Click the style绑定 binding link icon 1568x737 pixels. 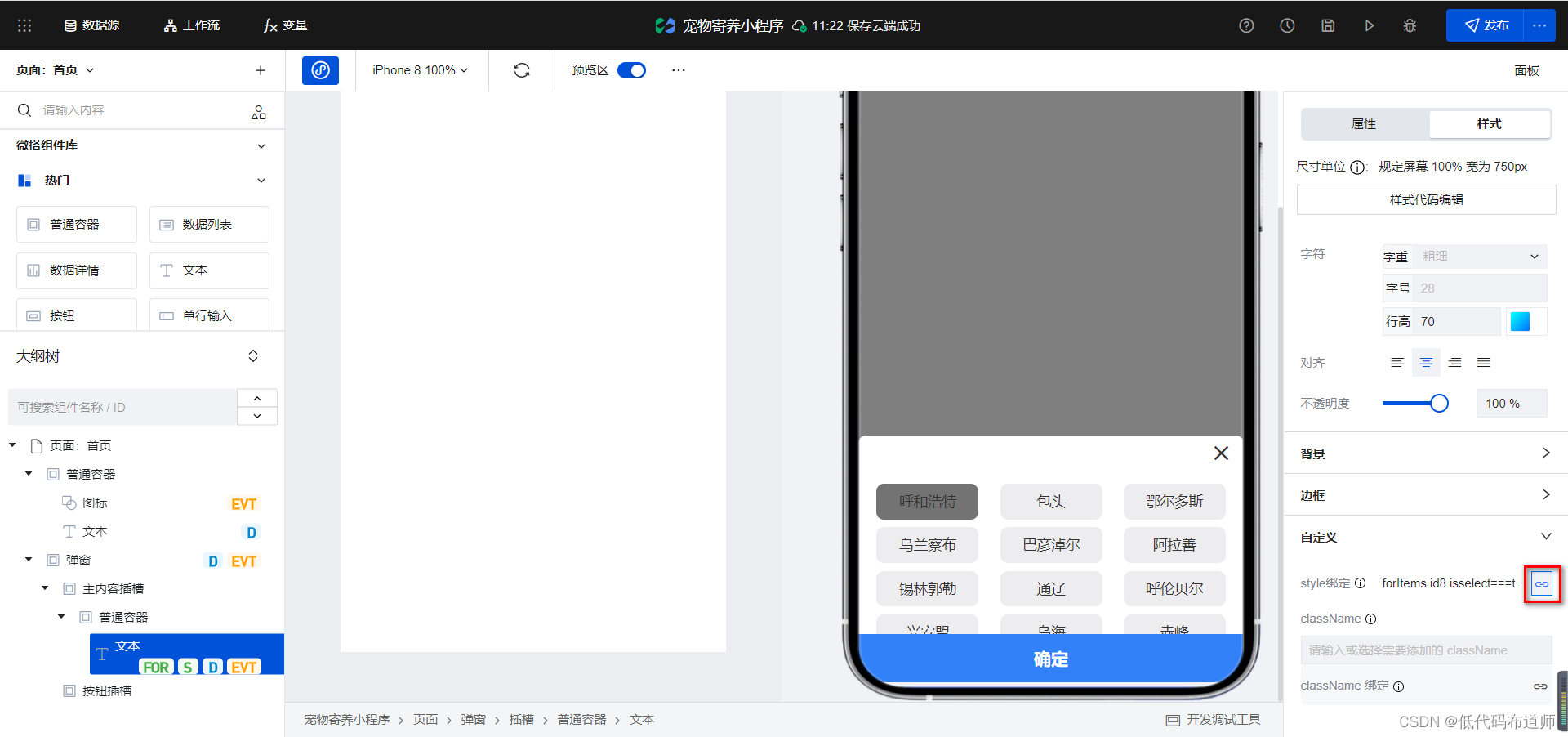click(1541, 584)
